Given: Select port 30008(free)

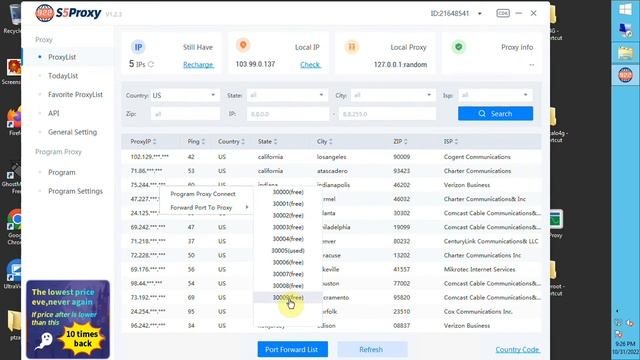Looking at the screenshot, I should (288, 286).
